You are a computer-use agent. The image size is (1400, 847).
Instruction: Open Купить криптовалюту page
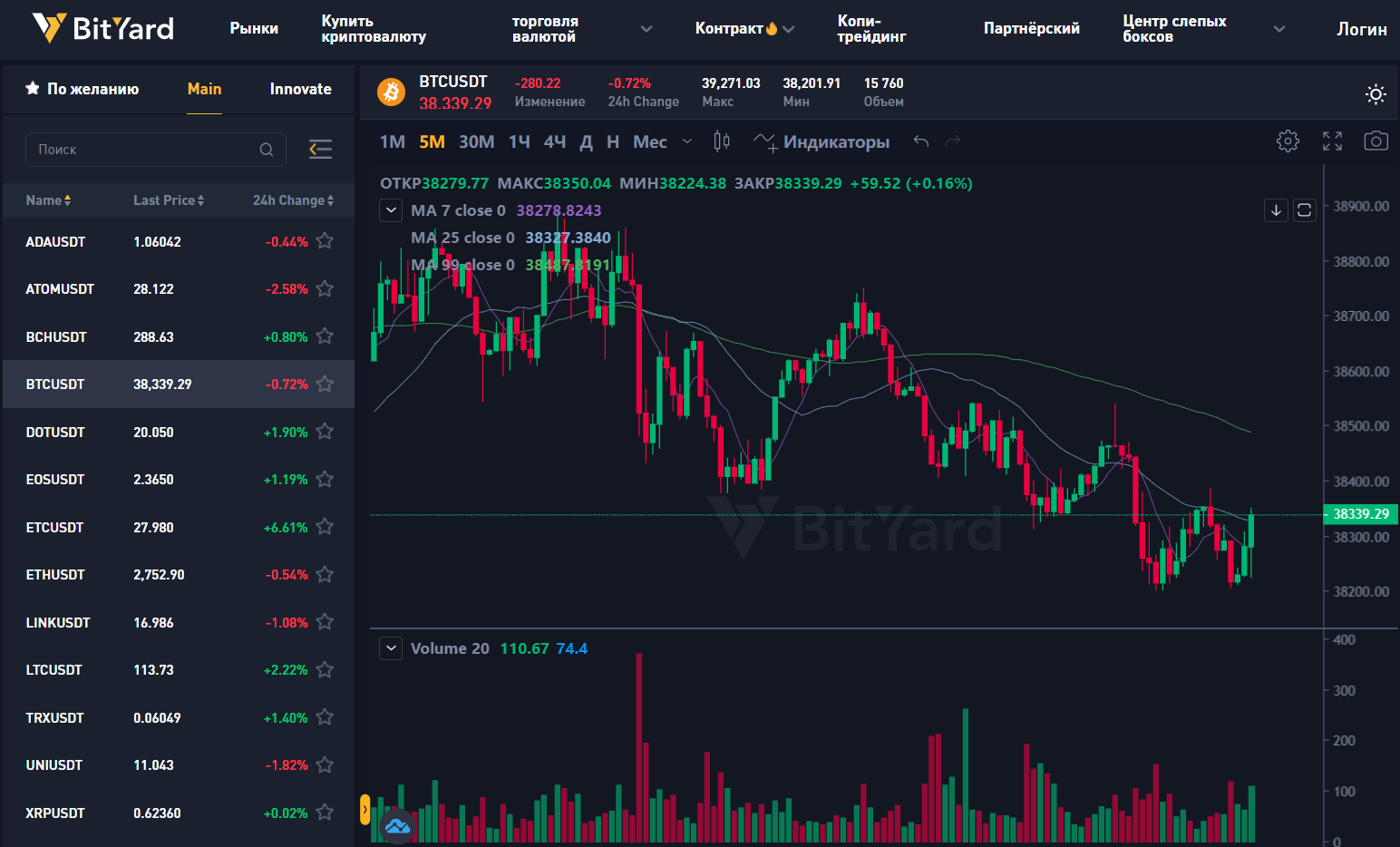pyautogui.click(x=374, y=29)
